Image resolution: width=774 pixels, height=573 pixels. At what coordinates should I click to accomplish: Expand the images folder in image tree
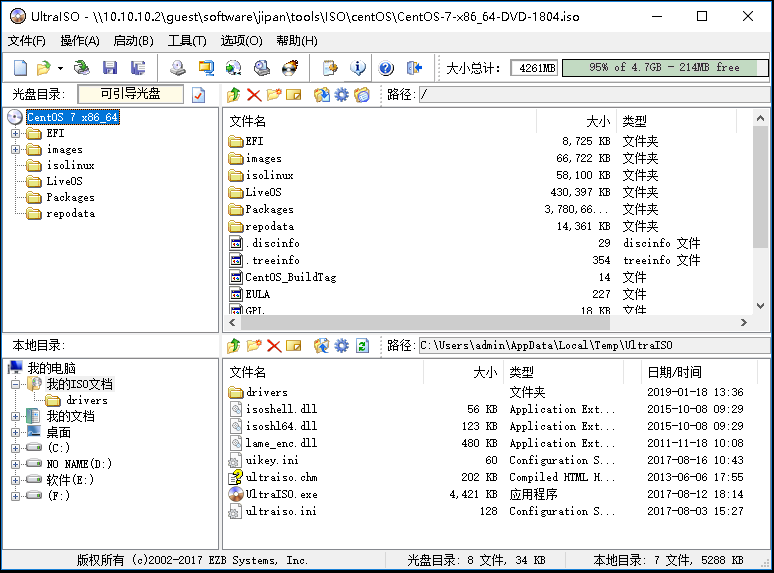(x=15, y=150)
